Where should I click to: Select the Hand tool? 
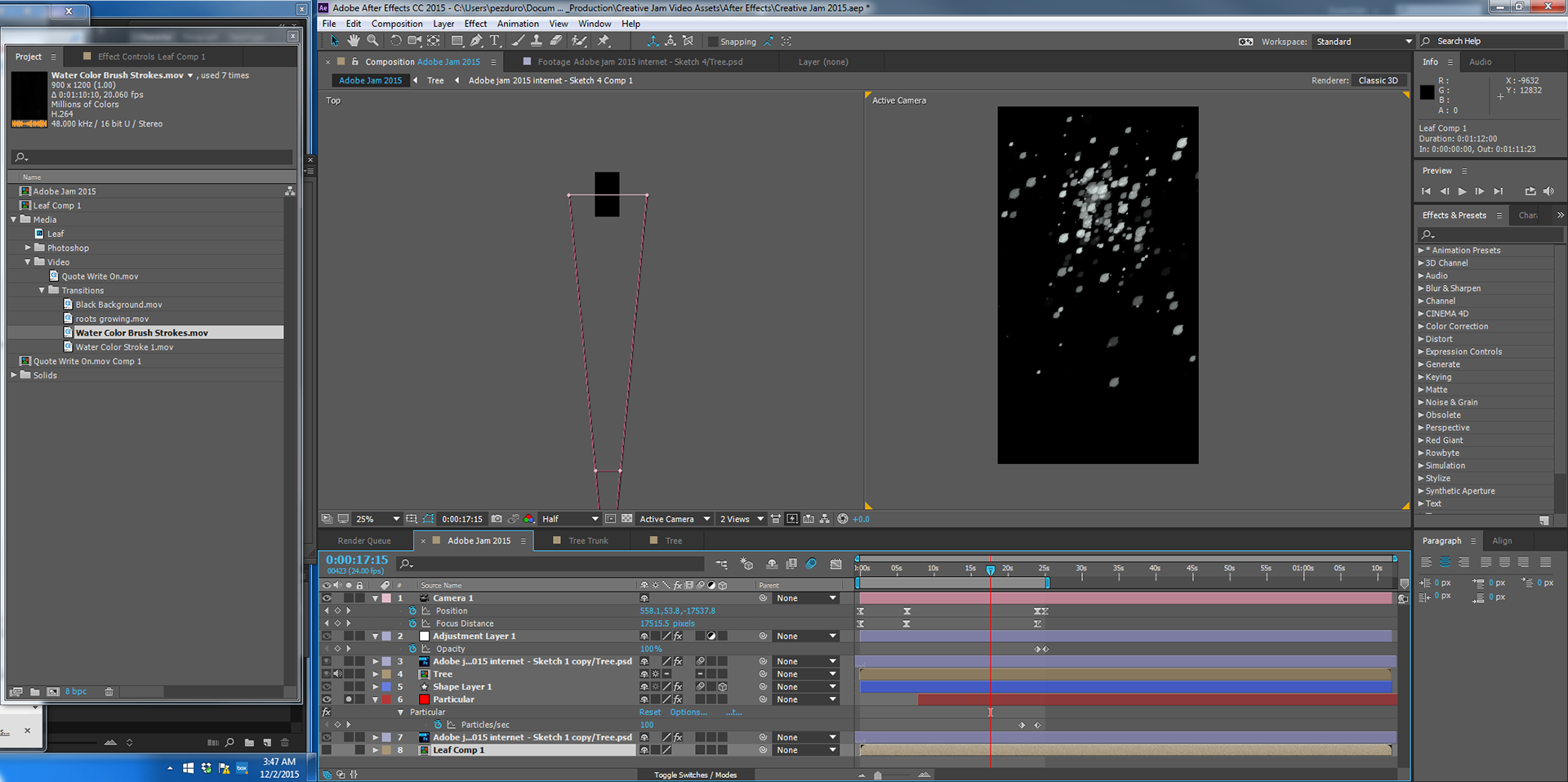354,41
